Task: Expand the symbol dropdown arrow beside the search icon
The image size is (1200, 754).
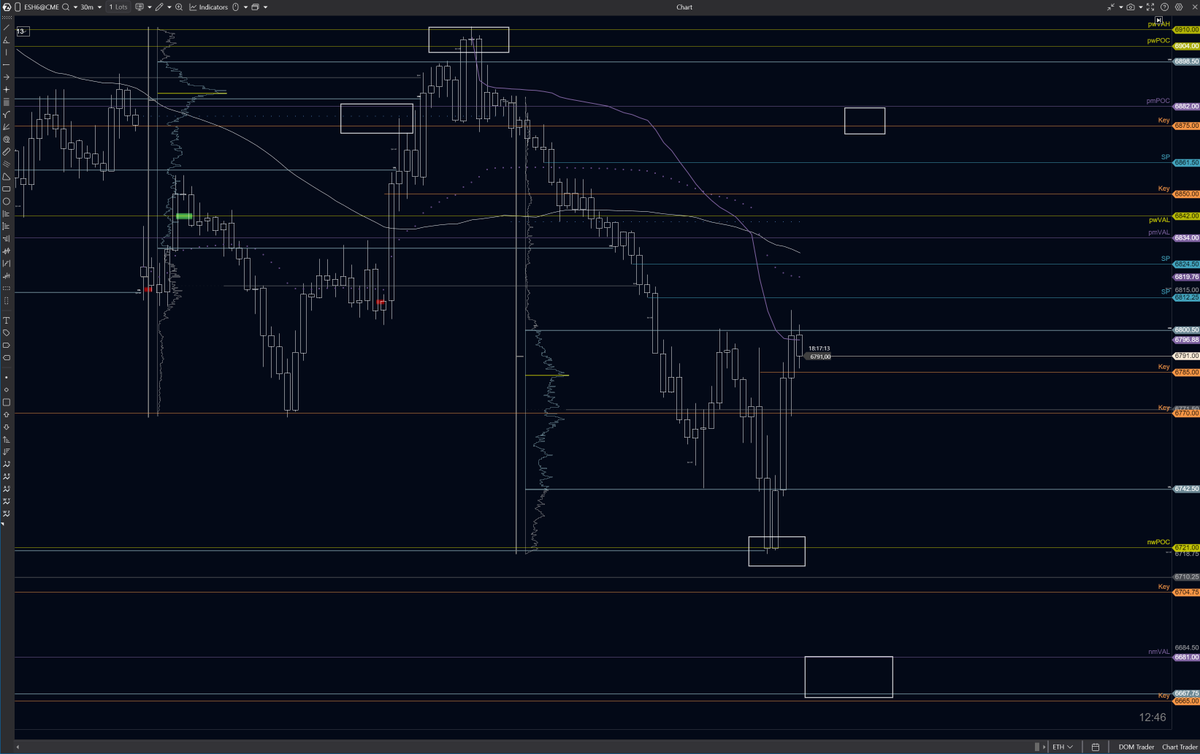Action: (76, 7)
